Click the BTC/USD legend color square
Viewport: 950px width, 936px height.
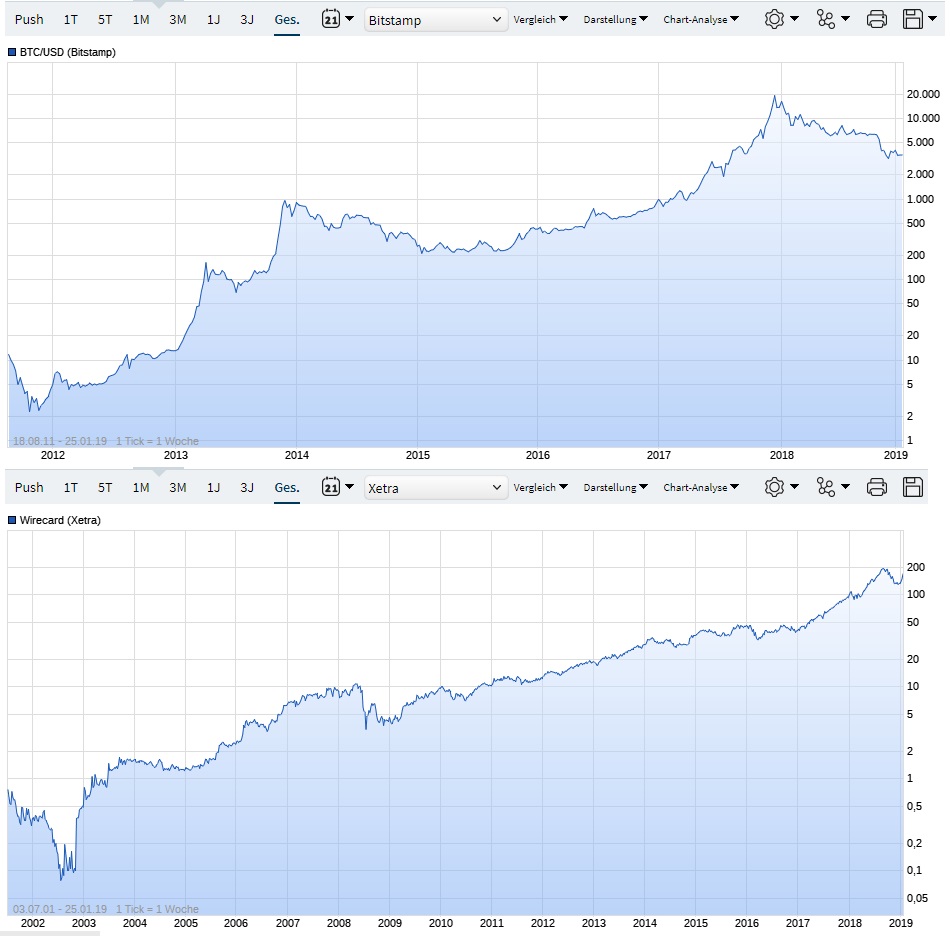pos(12,52)
